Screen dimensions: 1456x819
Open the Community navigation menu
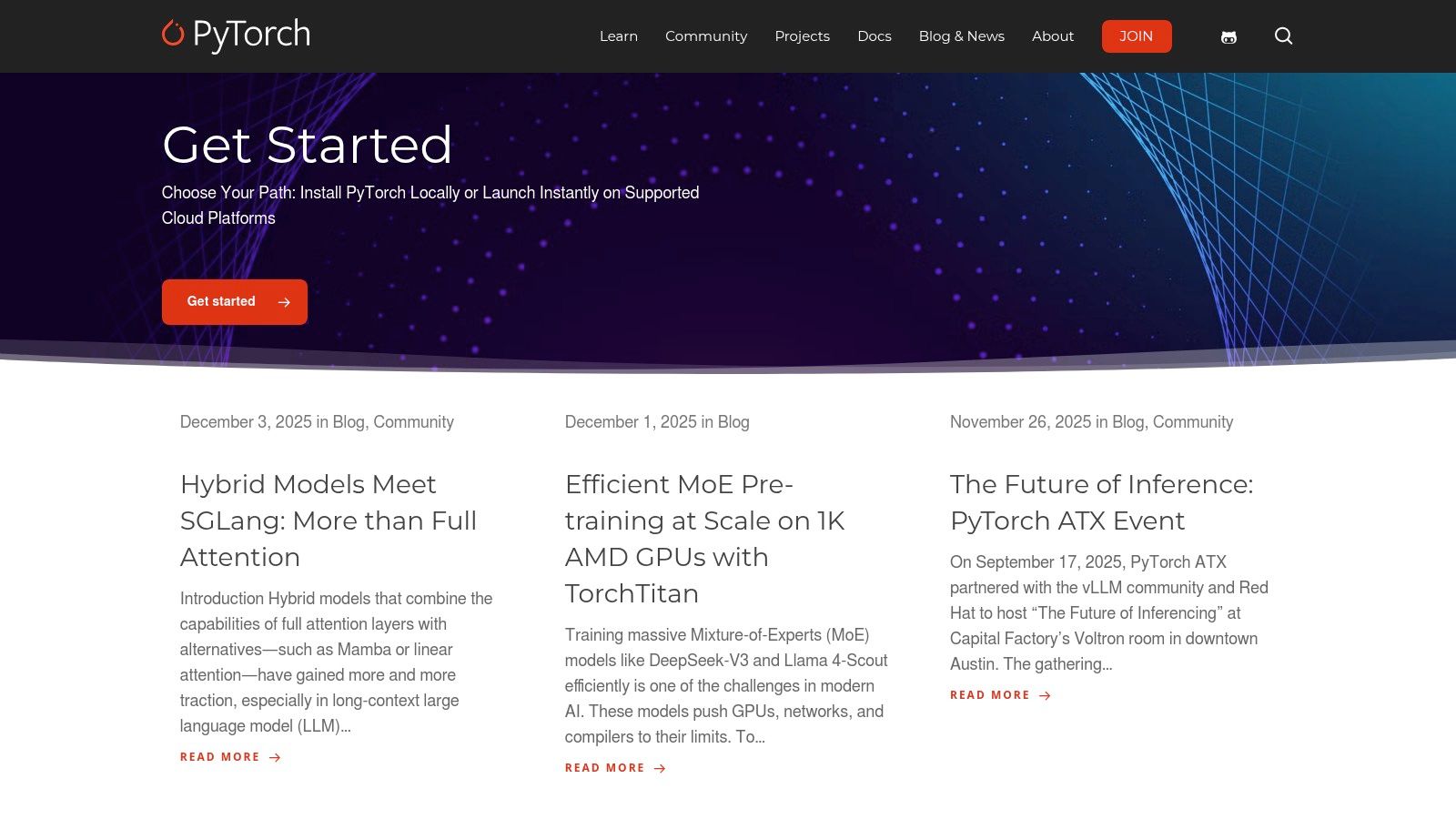(x=706, y=36)
